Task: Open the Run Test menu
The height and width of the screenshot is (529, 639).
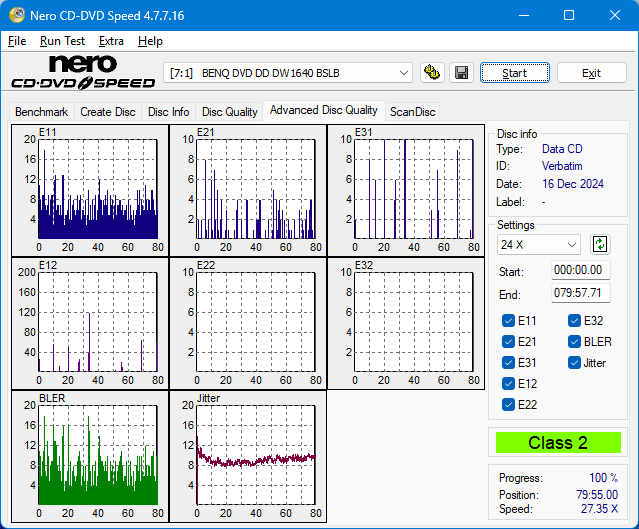Action: (x=62, y=41)
